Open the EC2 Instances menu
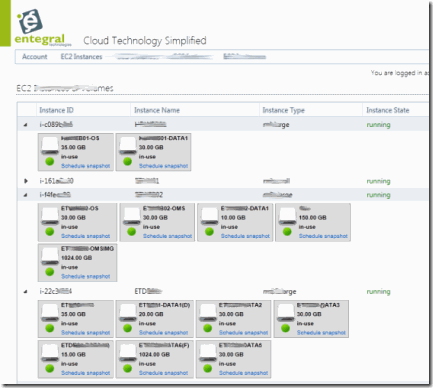This screenshot has width=433, height=388. (81, 57)
